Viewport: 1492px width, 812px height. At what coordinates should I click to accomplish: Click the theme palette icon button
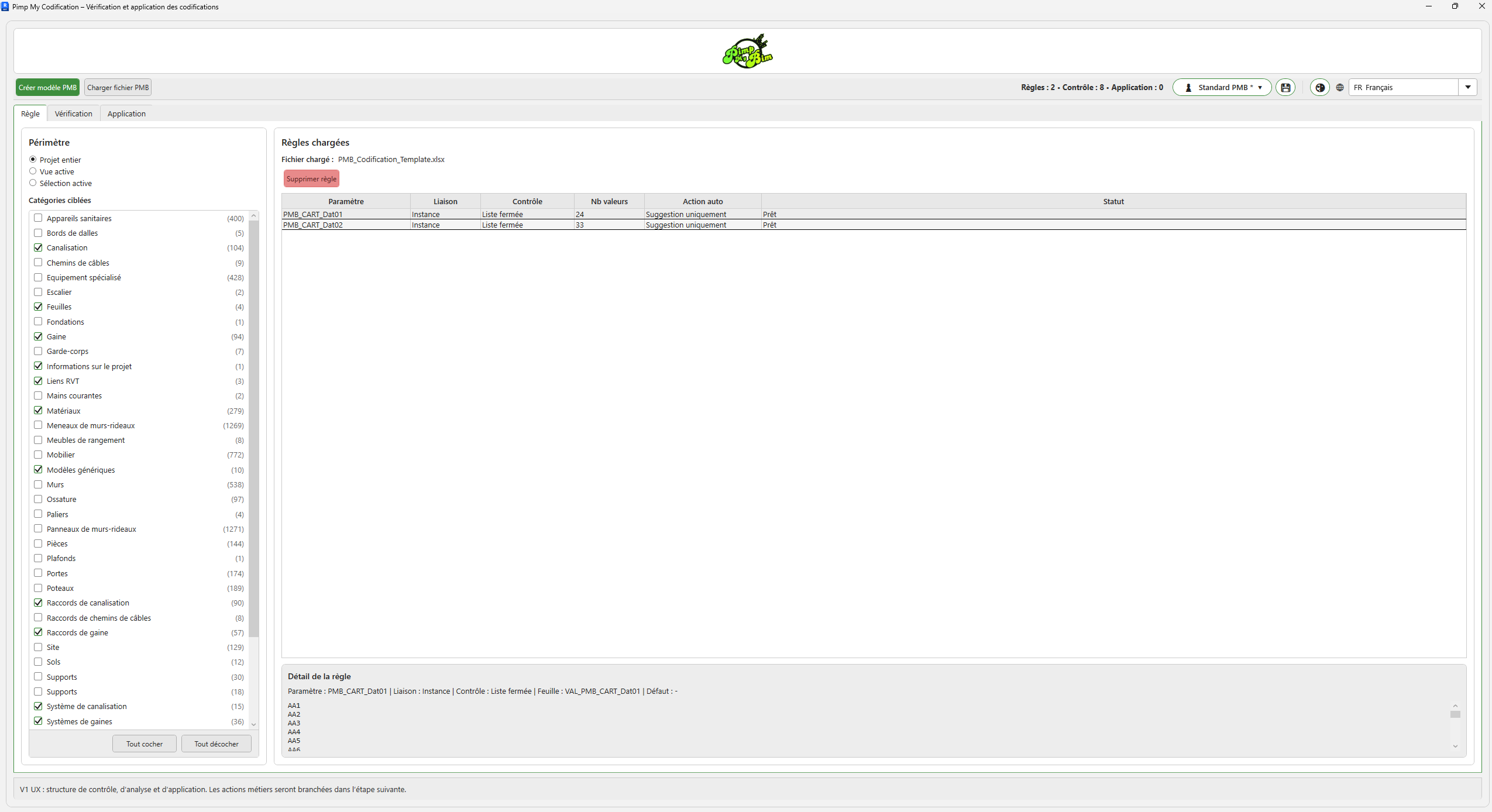tap(1320, 88)
